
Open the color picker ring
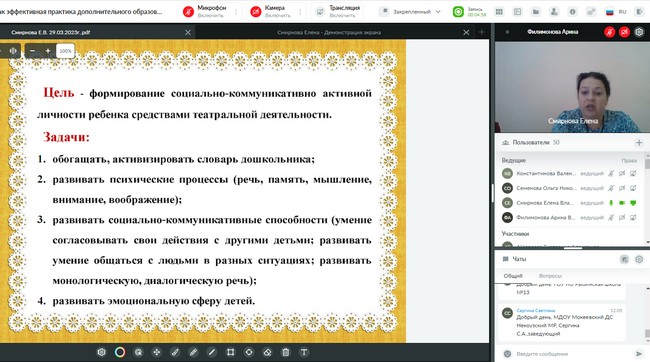[120, 352]
